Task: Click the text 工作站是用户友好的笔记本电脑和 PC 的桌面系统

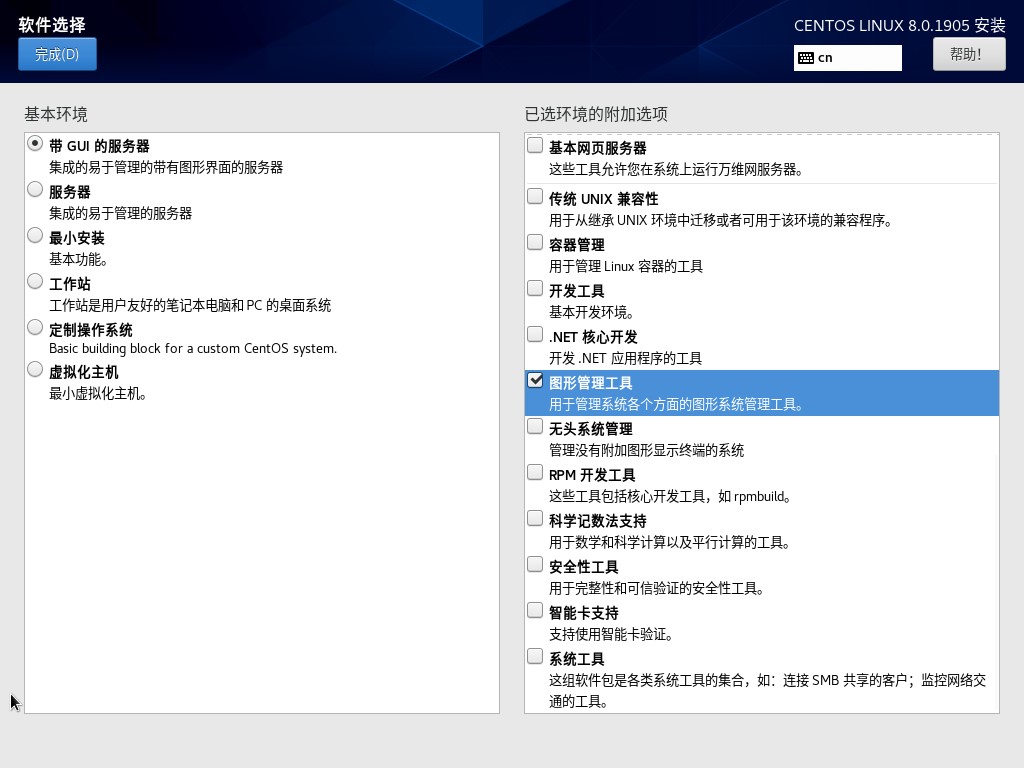Action: 190,306
